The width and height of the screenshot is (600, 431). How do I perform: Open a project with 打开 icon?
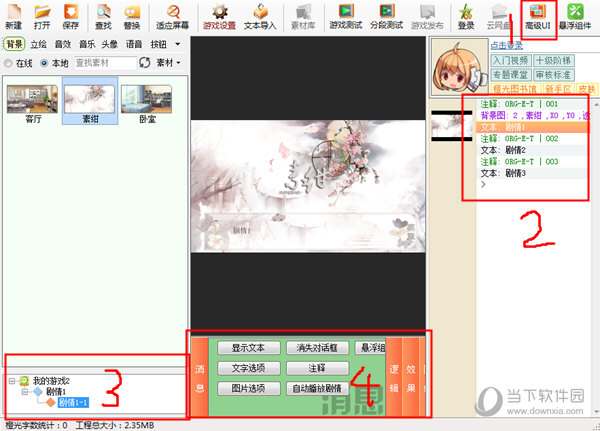coord(42,16)
